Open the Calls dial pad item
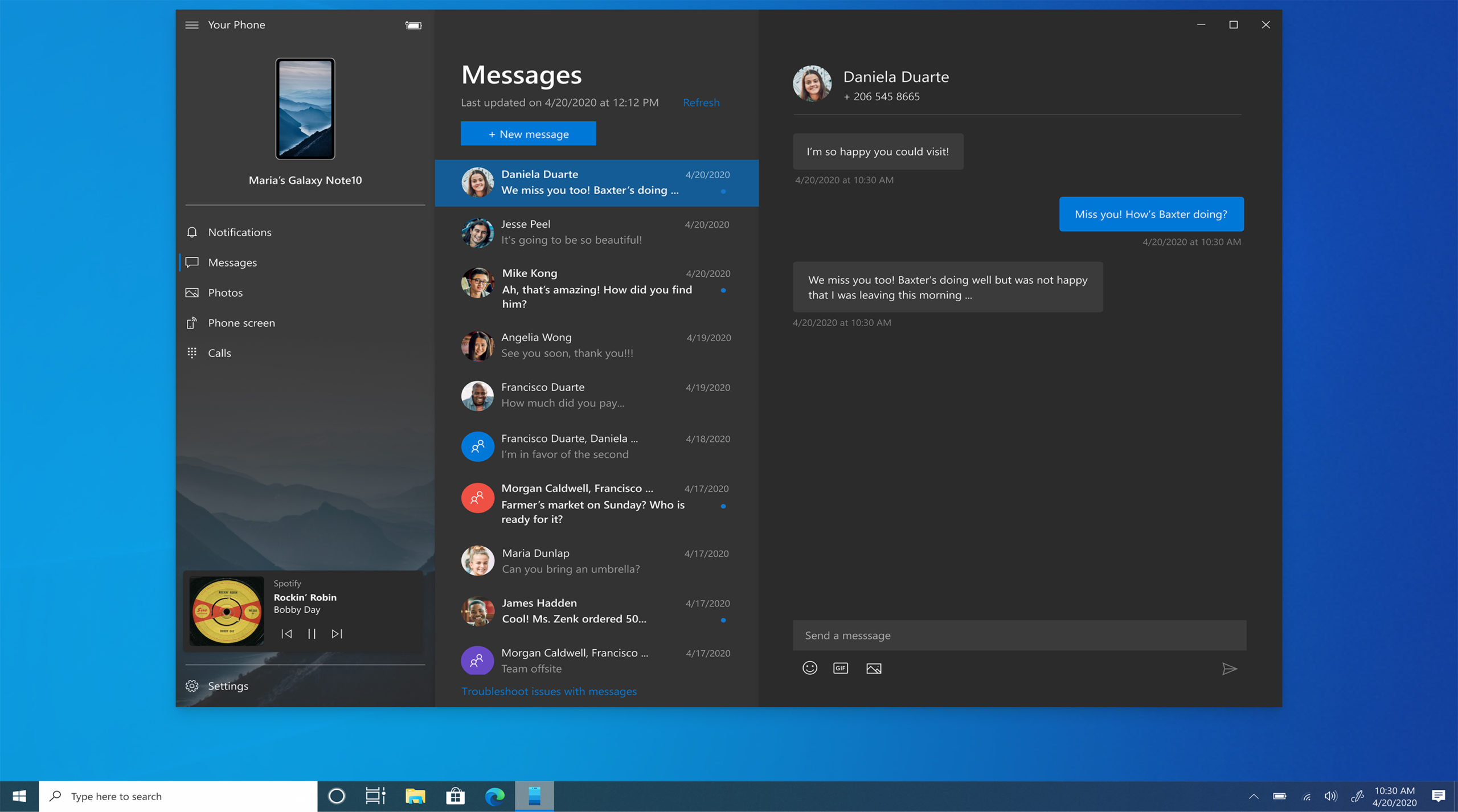Viewport: 1458px width, 812px height. (x=219, y=353)
